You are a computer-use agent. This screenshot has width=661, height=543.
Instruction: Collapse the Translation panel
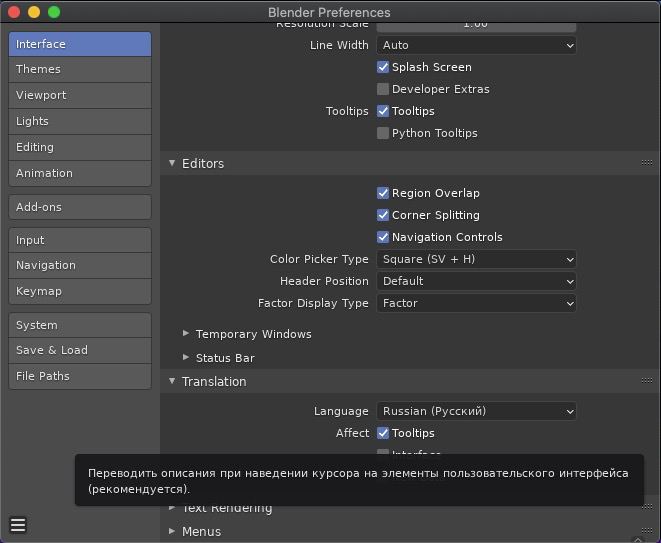click(172, 381)
